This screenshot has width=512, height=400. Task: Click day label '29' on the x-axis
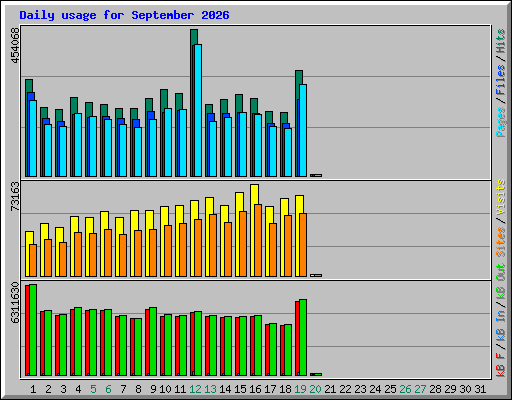[x=450, y=389]
